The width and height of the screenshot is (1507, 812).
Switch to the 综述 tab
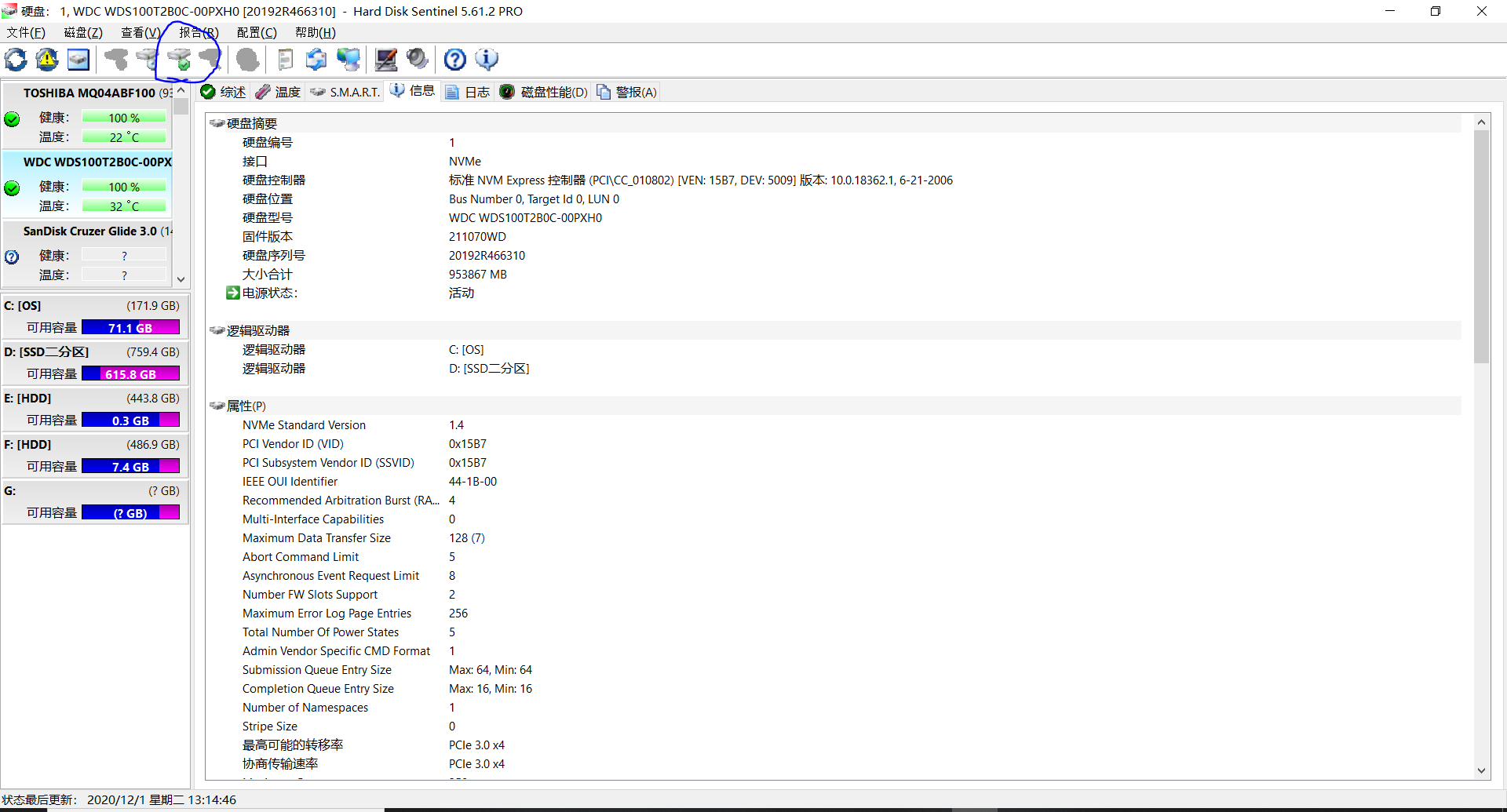224,92
